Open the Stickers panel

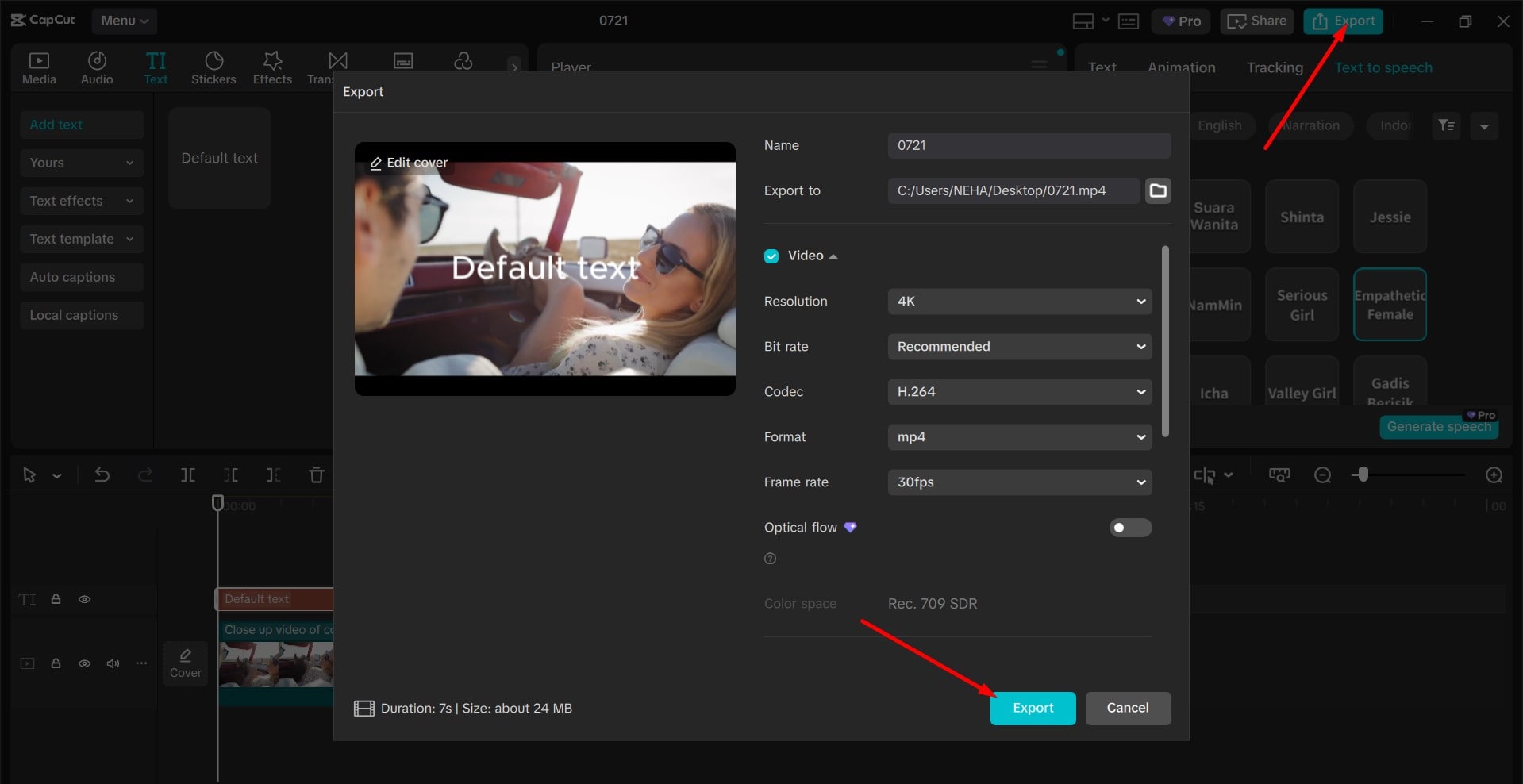click(213, 67)
